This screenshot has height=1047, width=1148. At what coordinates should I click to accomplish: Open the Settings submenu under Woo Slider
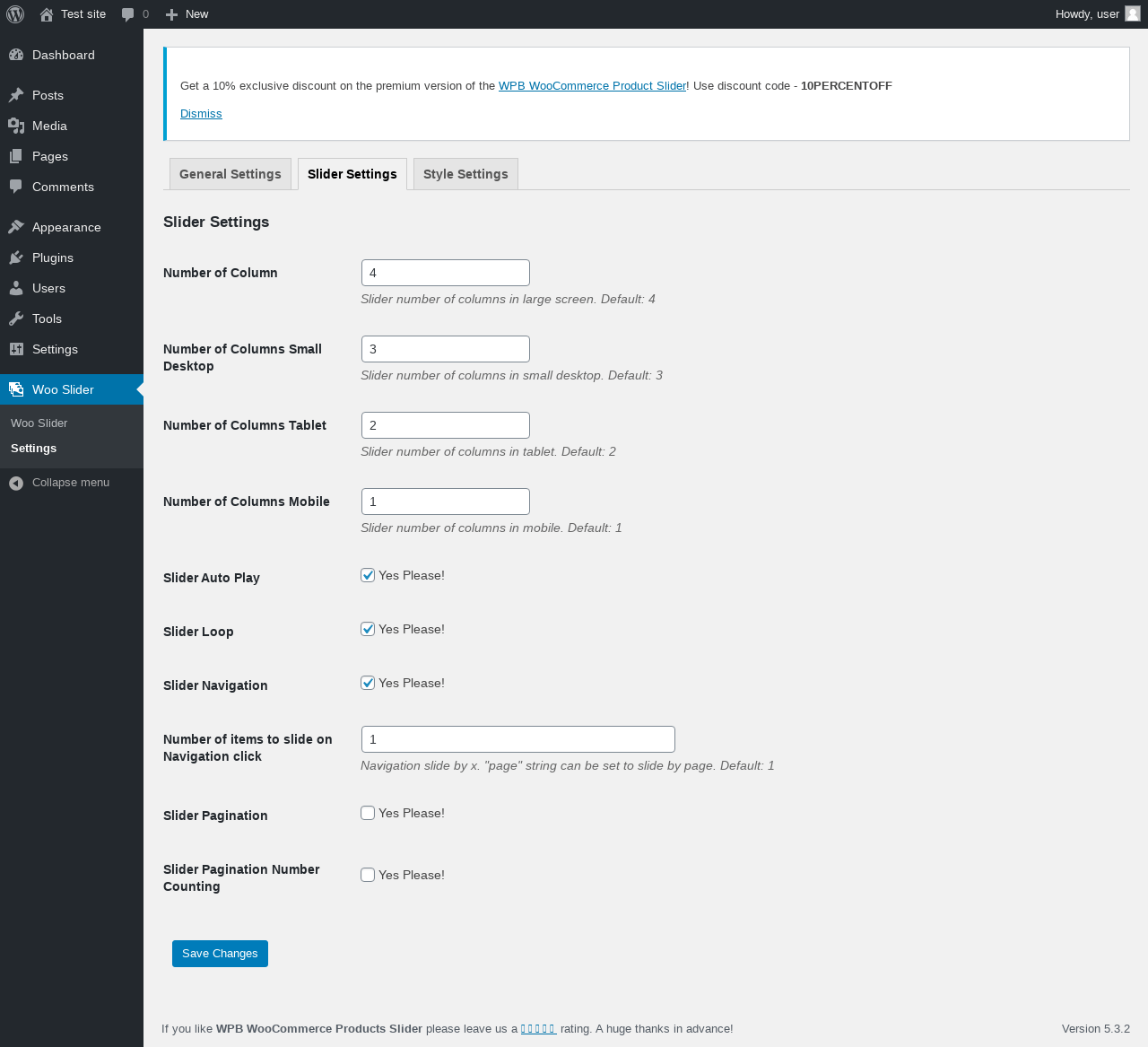pos(33,448)
